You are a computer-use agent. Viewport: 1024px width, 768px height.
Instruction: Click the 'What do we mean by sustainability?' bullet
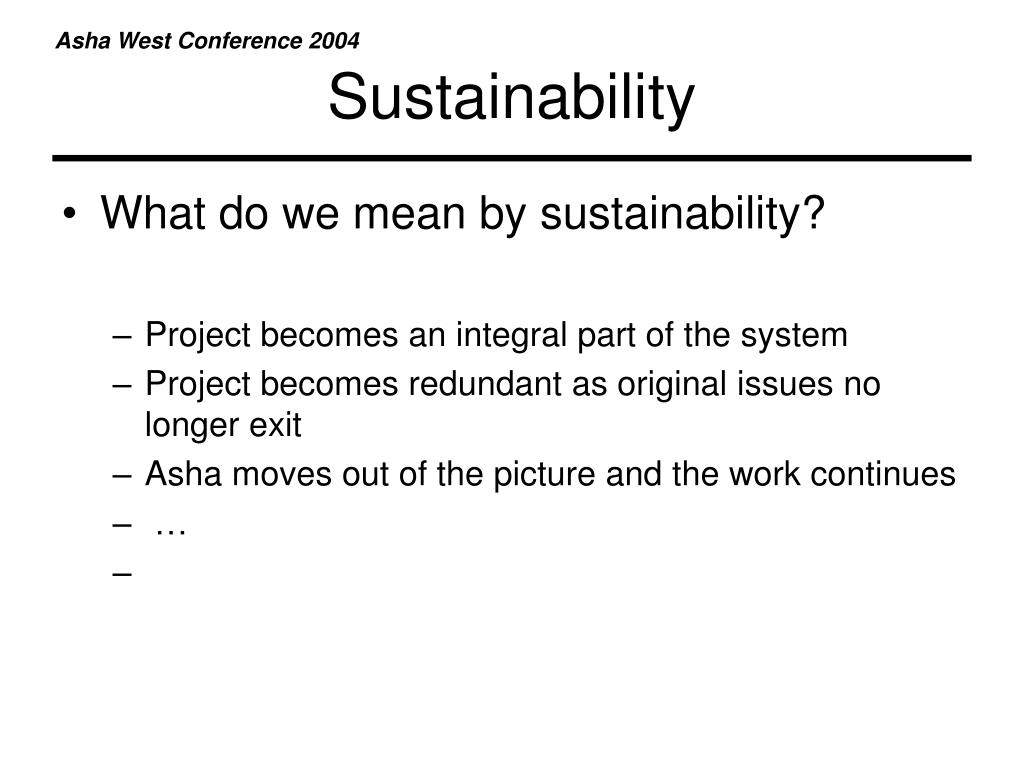(x=462, y=214)
